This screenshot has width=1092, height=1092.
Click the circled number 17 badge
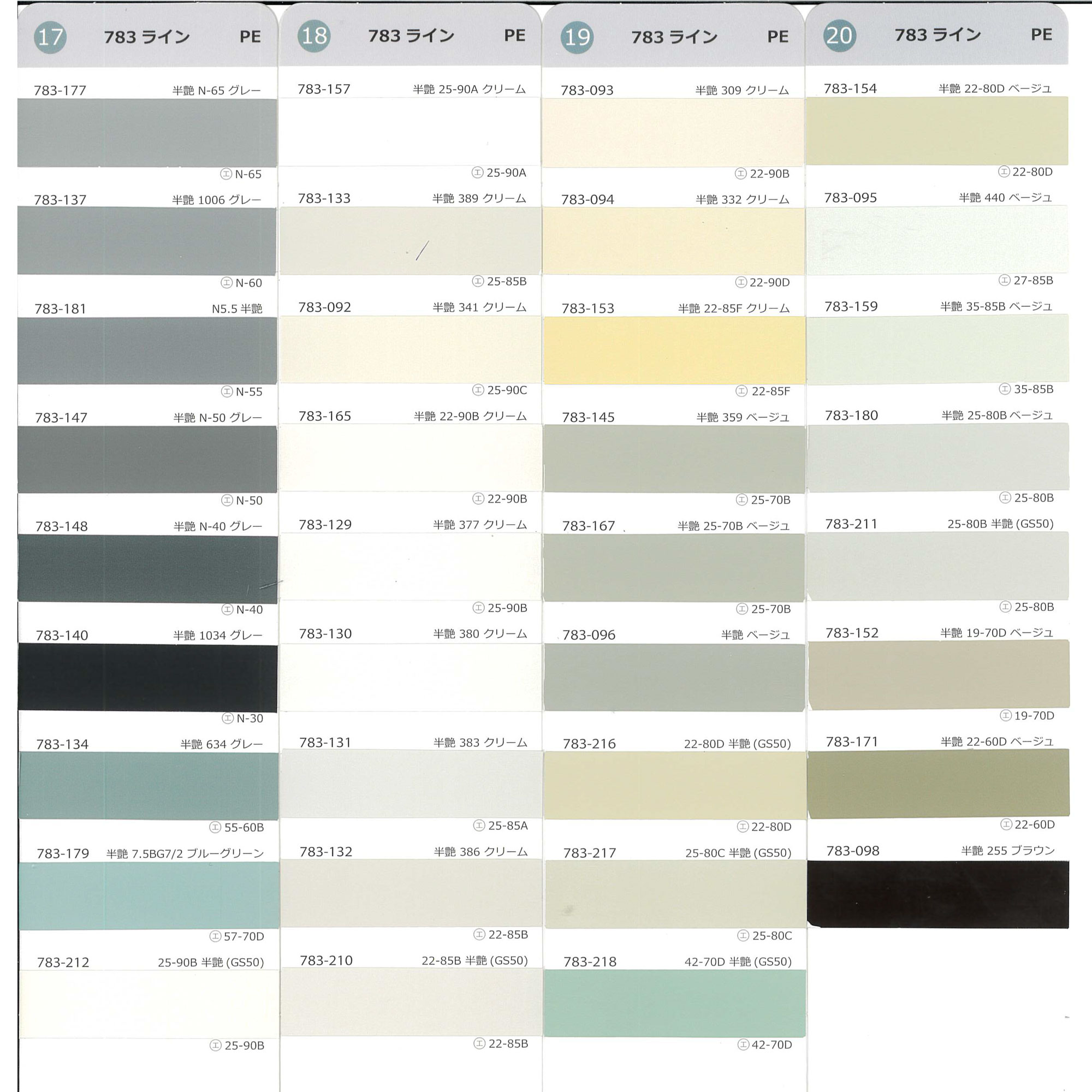tap(50, 37)
